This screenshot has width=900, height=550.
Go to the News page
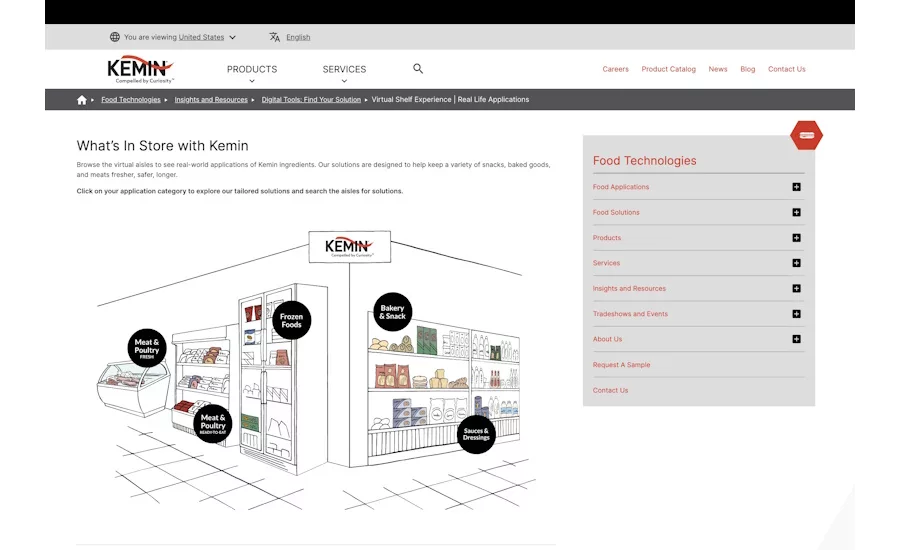tap(717, 69)
